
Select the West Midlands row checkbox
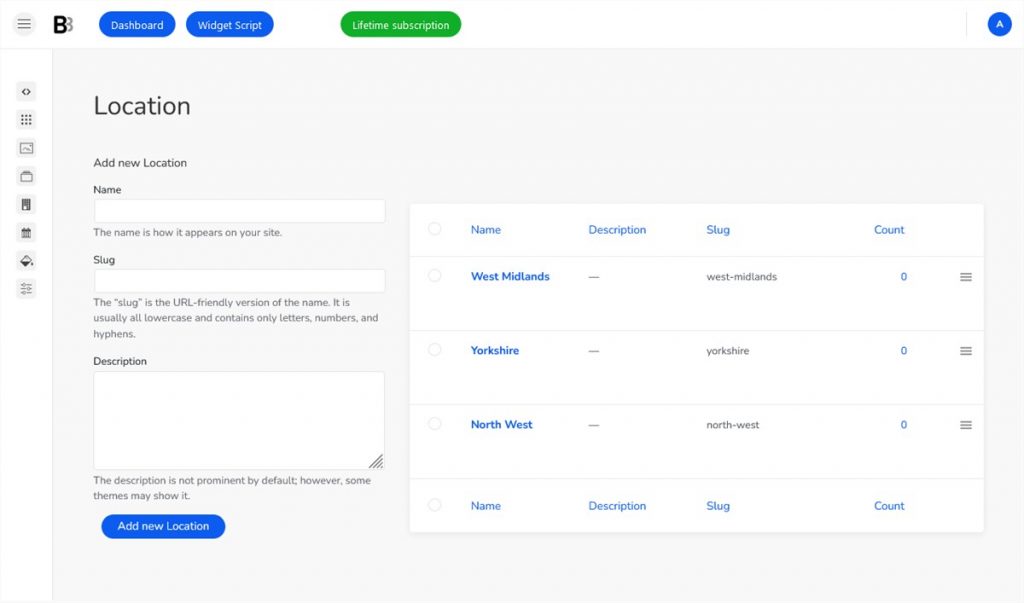point(434,276)
